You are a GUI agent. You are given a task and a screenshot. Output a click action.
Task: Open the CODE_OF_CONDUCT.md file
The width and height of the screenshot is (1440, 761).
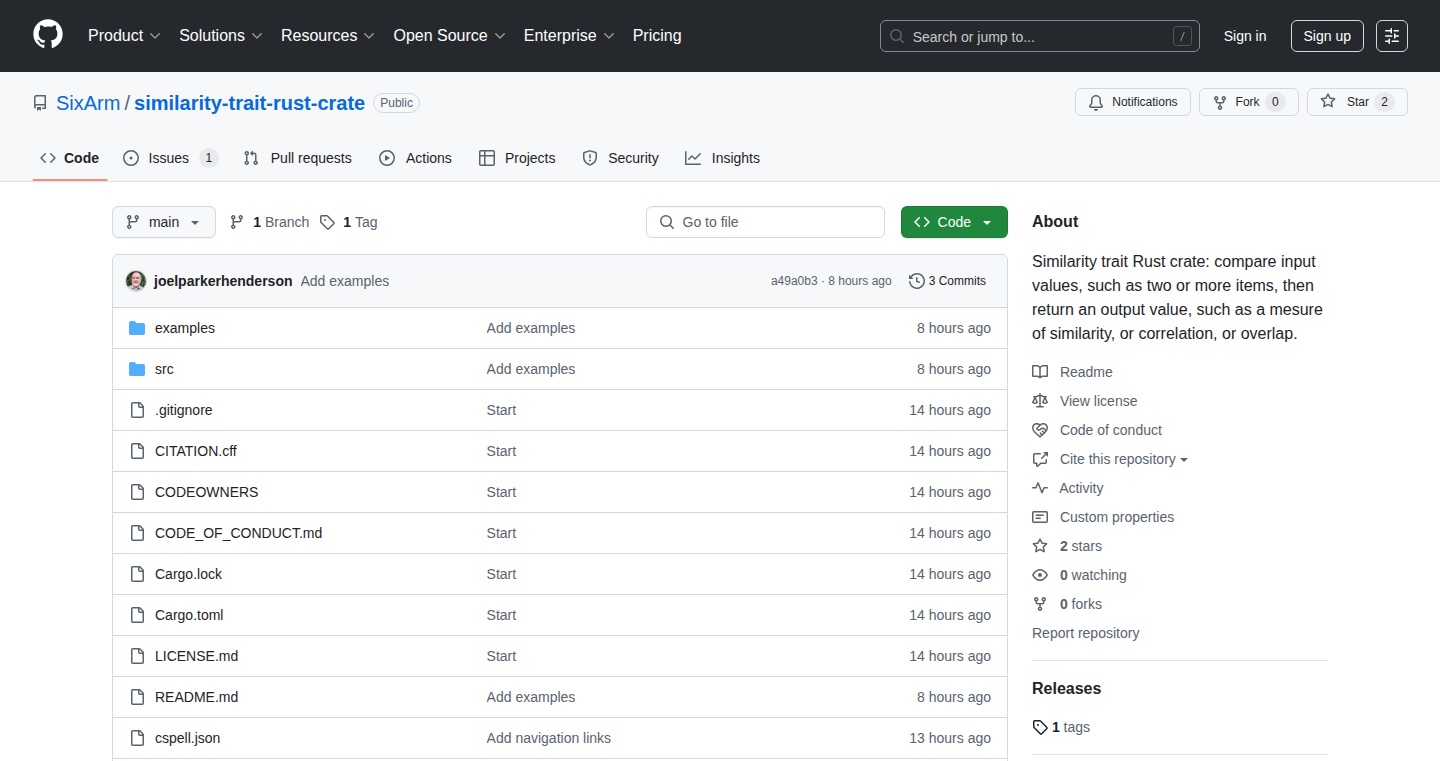point(239,533)
